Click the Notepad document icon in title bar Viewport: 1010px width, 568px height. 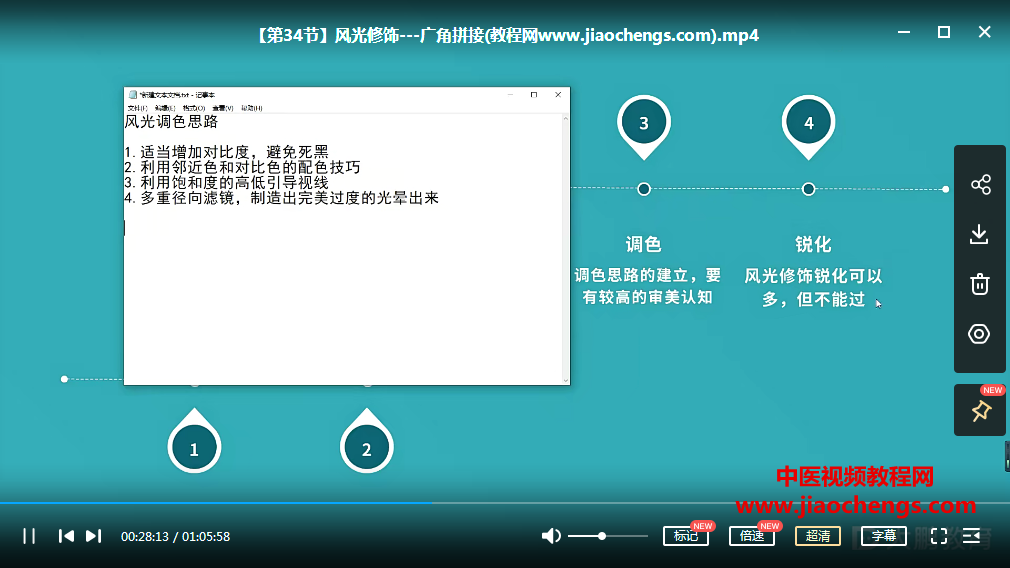pos(133,95)
